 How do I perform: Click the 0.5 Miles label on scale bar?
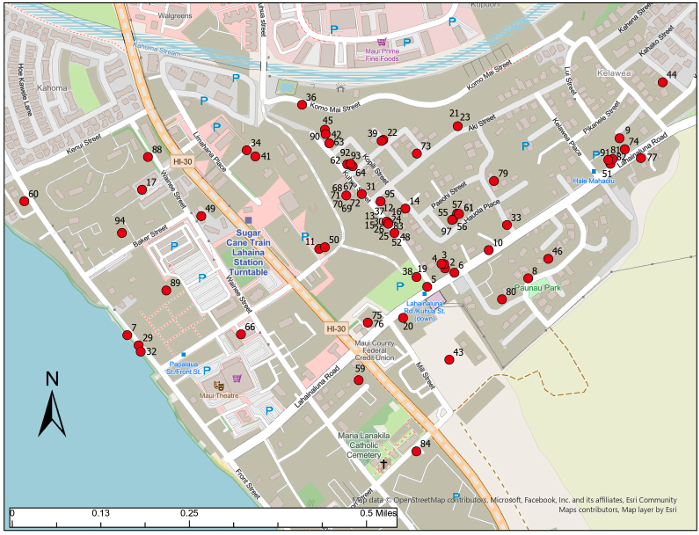[x=378, y=513]
